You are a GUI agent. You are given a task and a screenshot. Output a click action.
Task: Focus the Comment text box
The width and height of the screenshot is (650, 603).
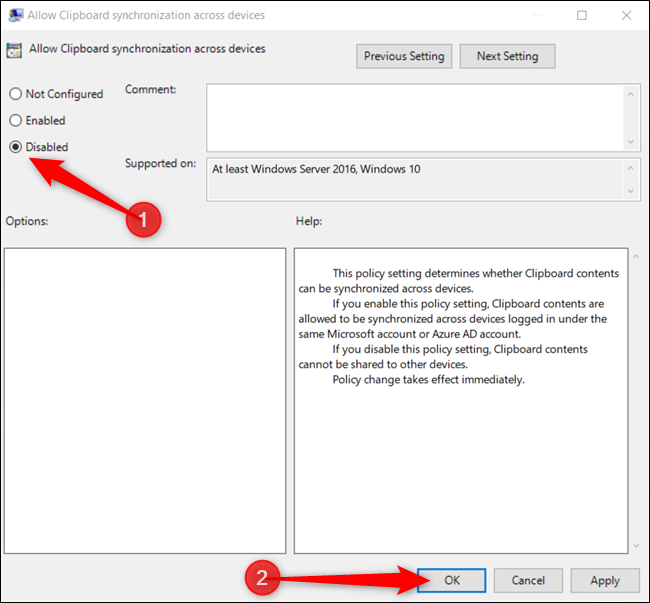pyautogui.click(x=415, y=118)
